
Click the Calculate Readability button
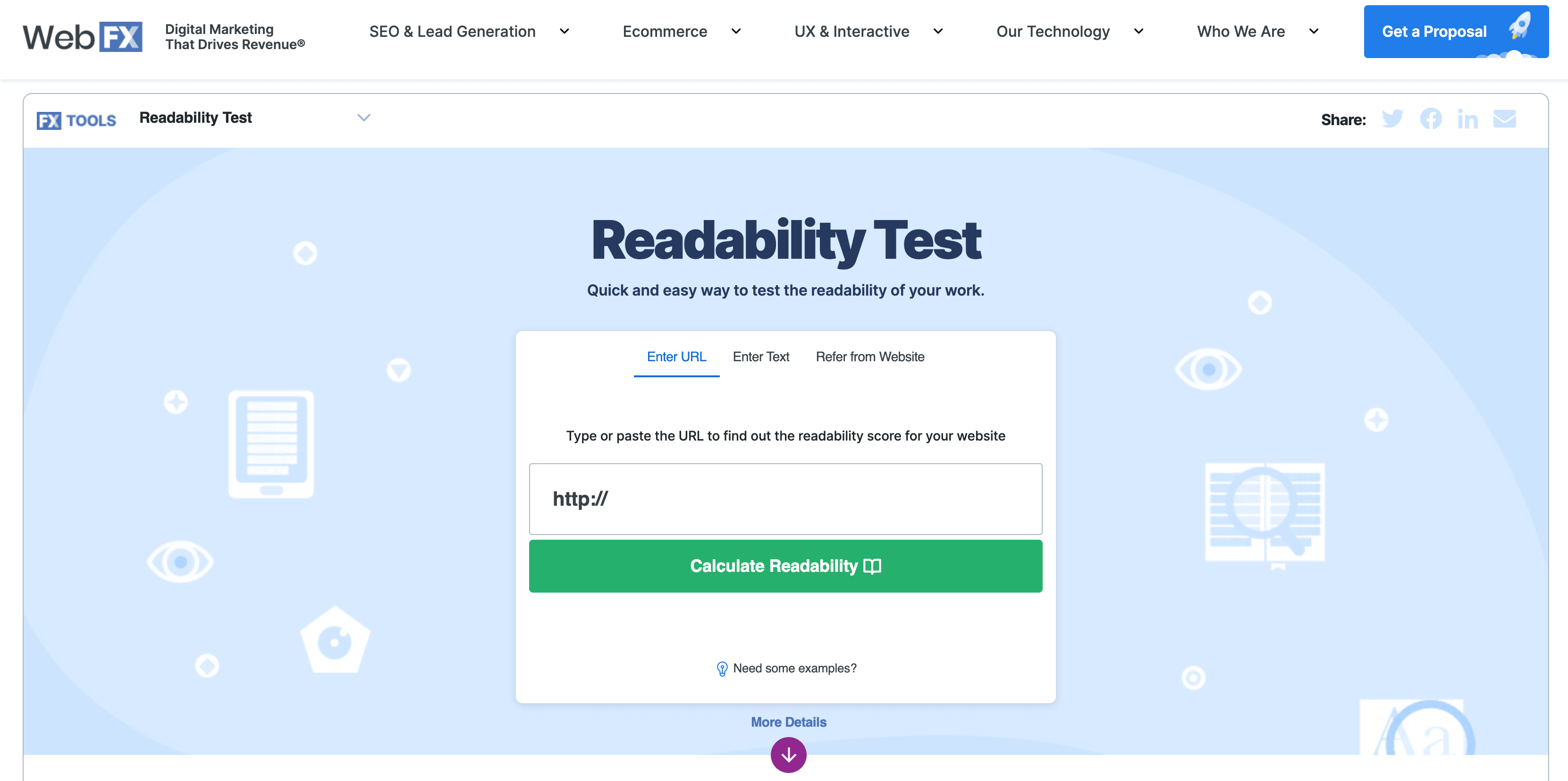coord(785,566)
